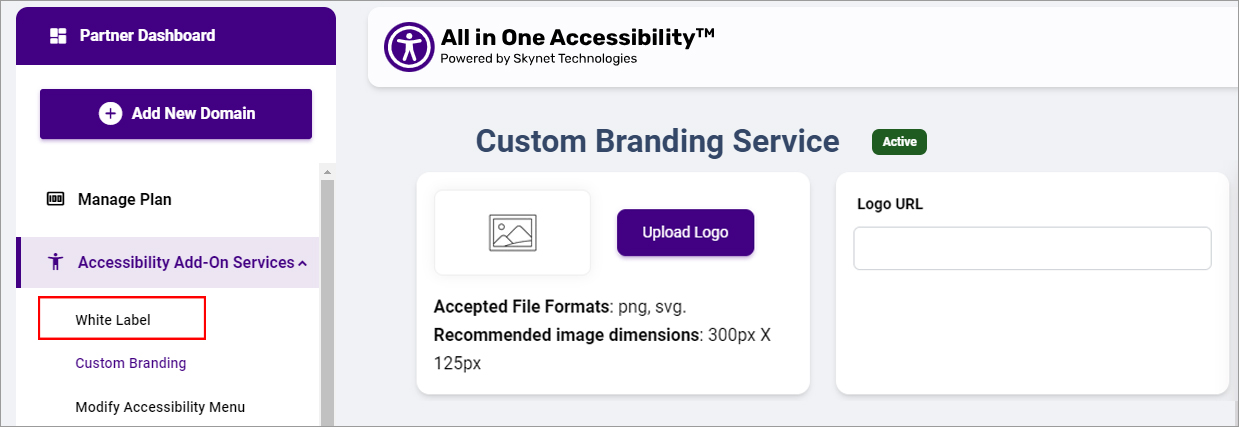1239x427 pixels.
Task: Open the Modify Accessibility Menu item
Action: pos(160,407)
